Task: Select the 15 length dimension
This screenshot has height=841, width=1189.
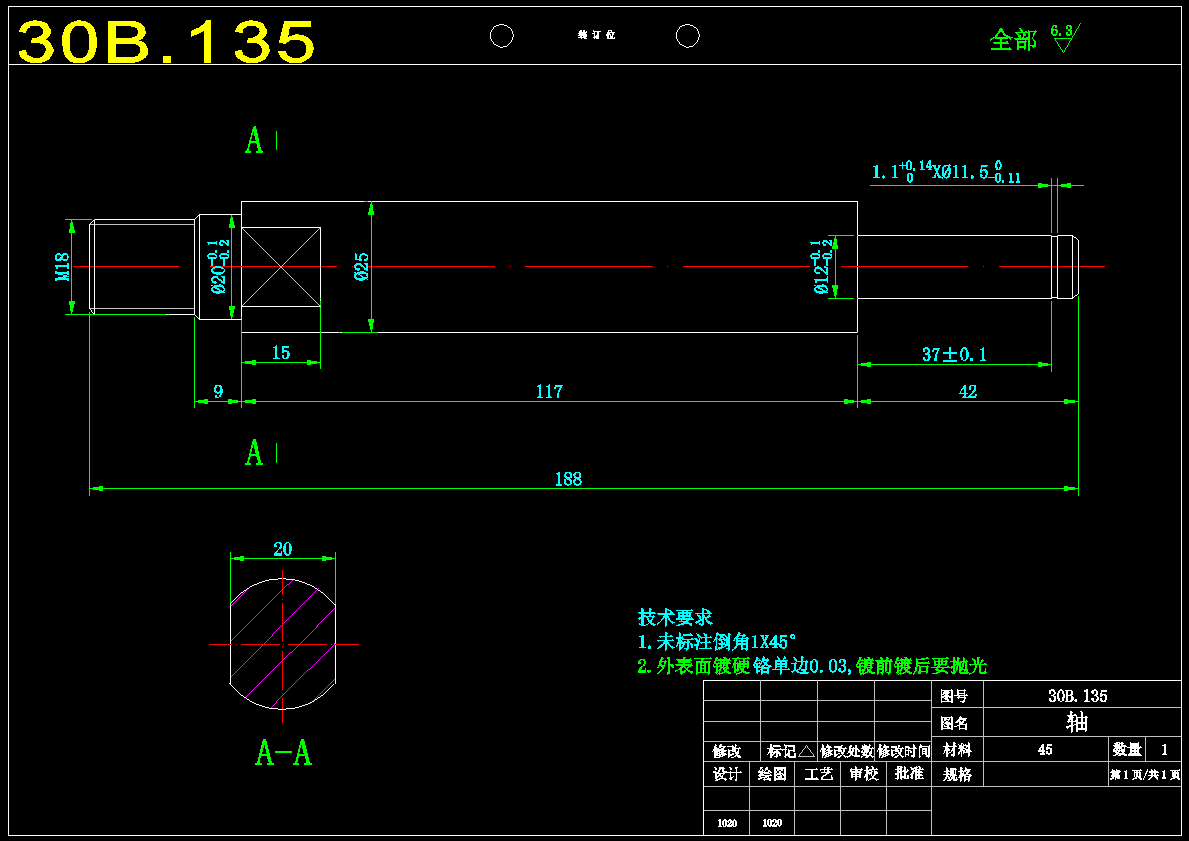Action: click(x=281, y=353)
